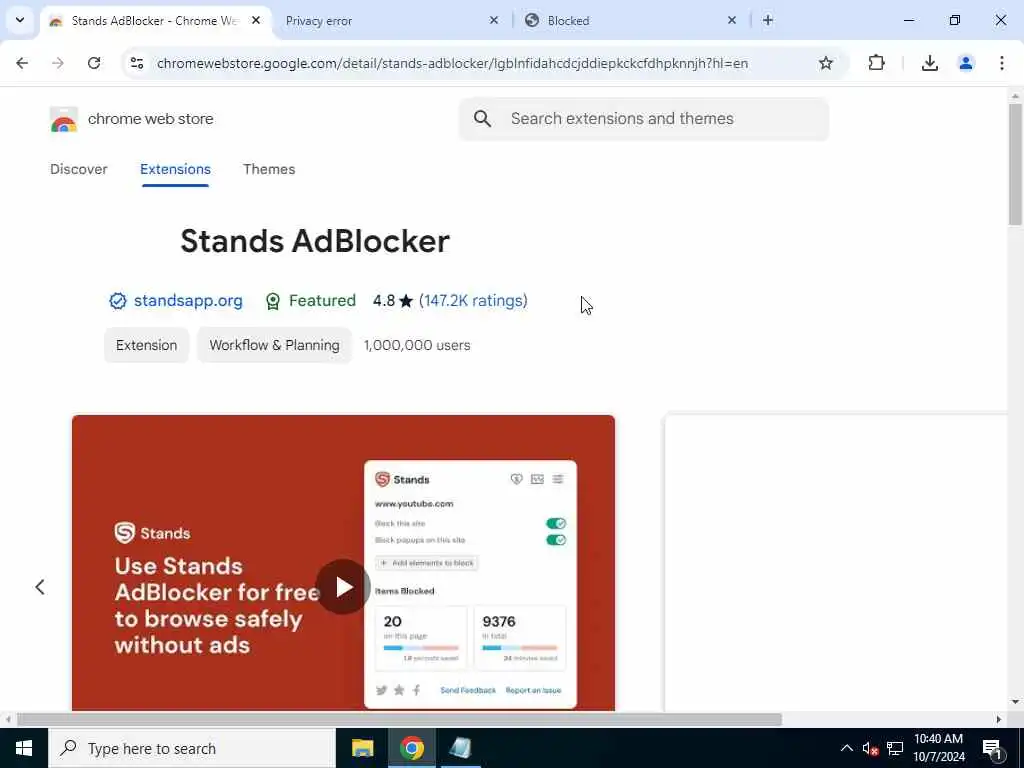The image size is (1024, 768).
Task: Open the taskbar clock and date
Action: 938,748
